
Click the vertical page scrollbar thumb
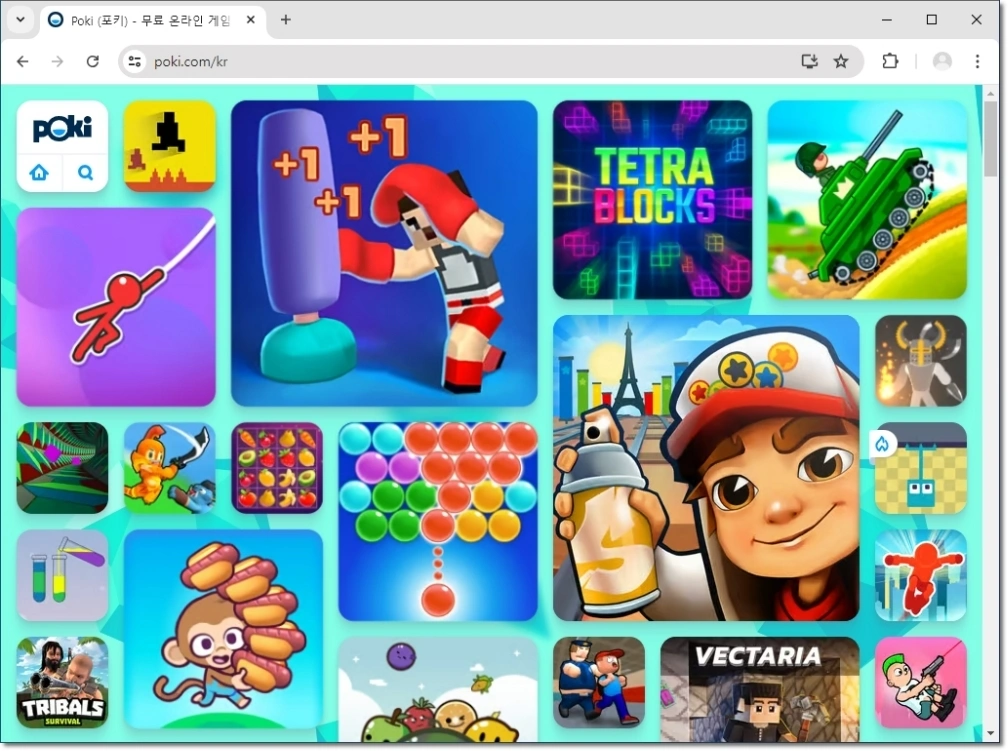[991, 138]
